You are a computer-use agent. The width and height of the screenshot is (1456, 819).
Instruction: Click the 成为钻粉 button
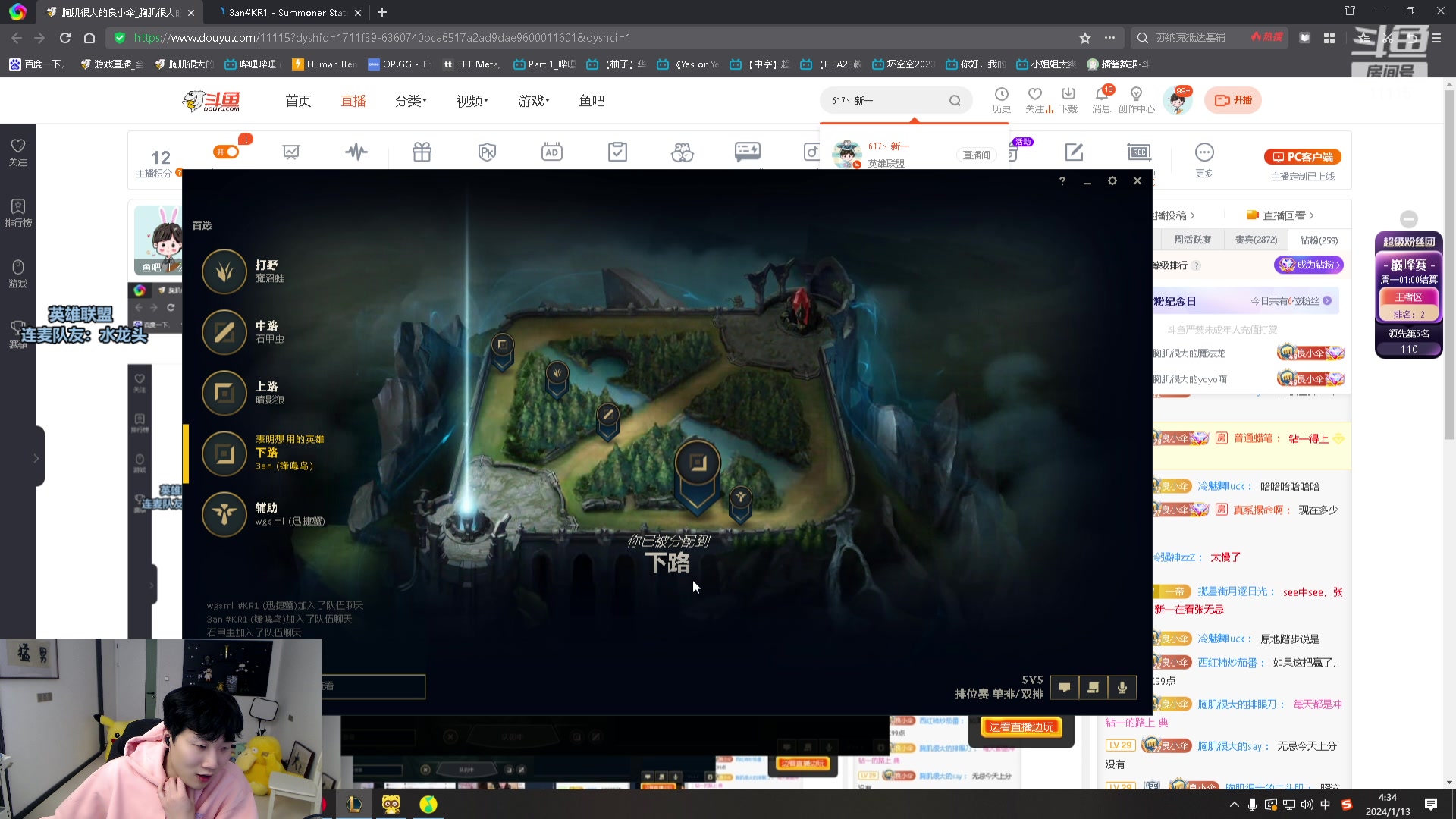tap(1309, 265)
